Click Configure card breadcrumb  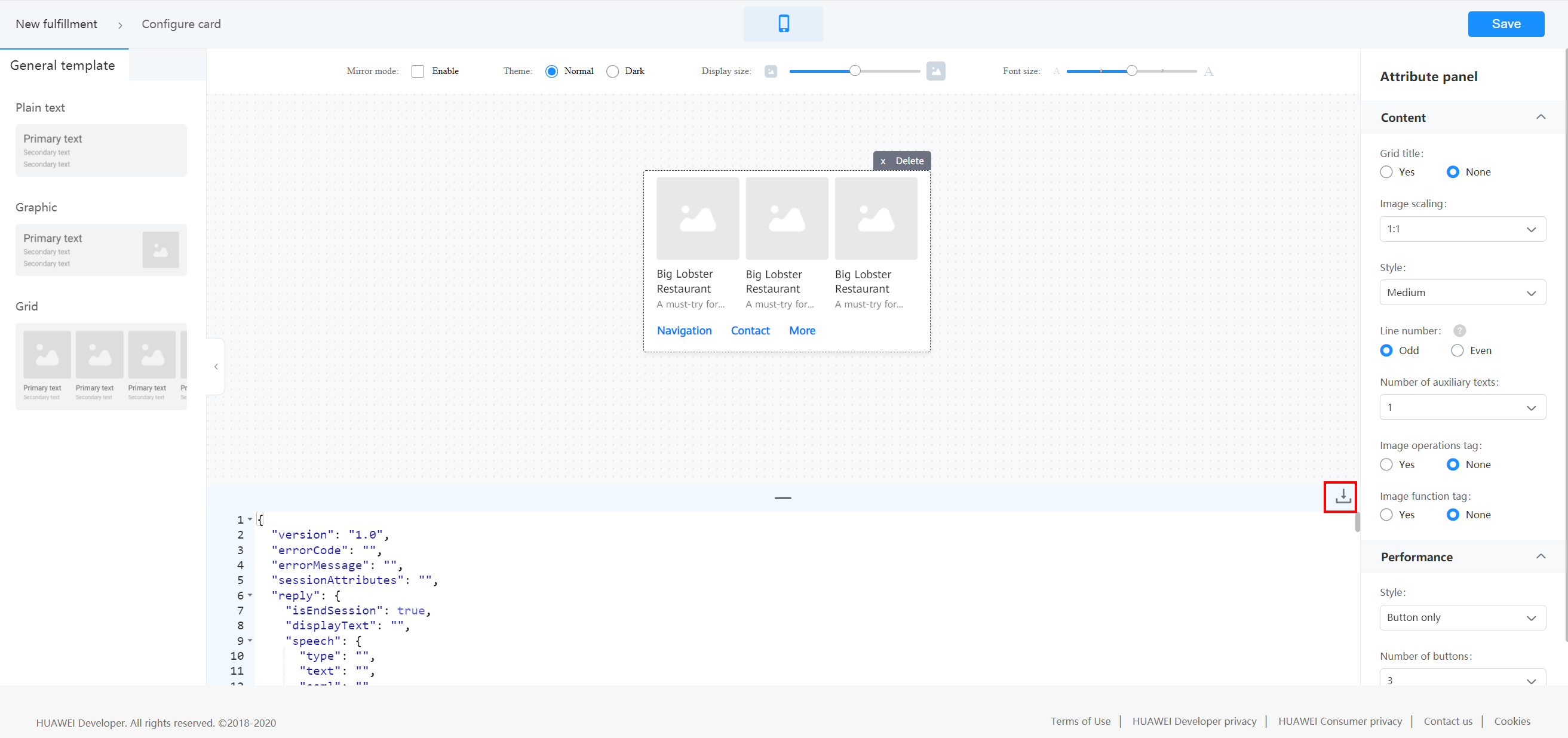182,24
